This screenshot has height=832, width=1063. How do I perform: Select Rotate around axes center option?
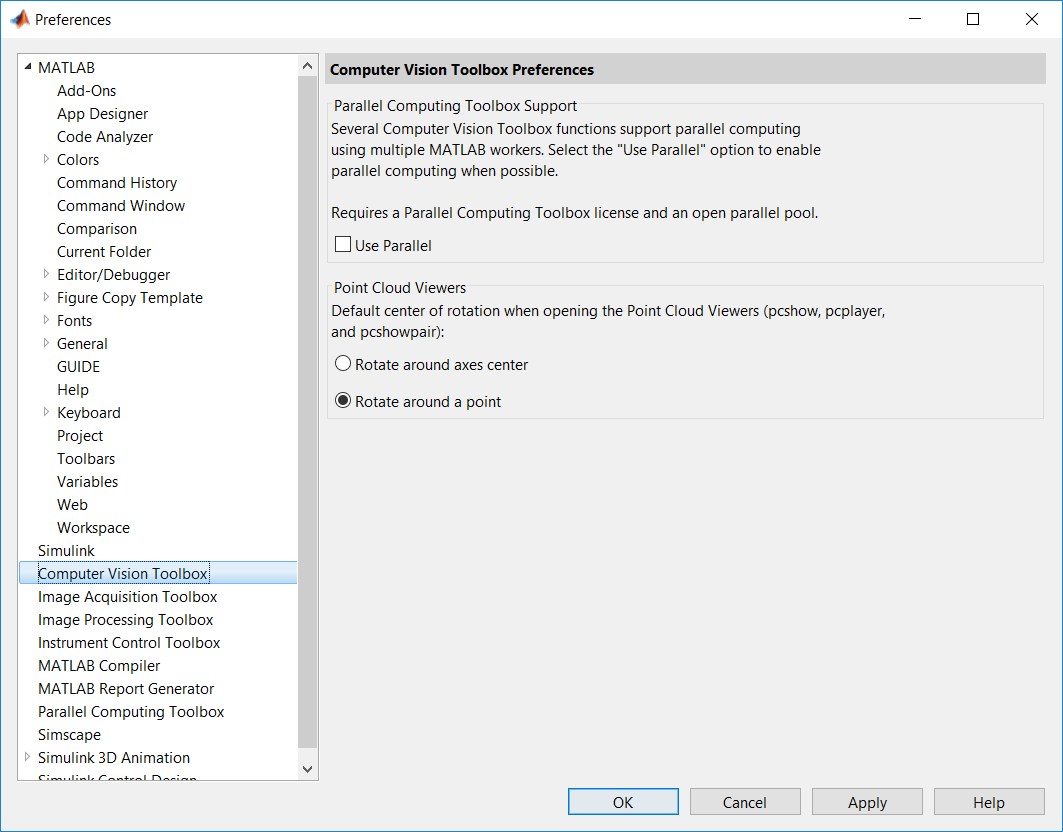pos(344,364)
